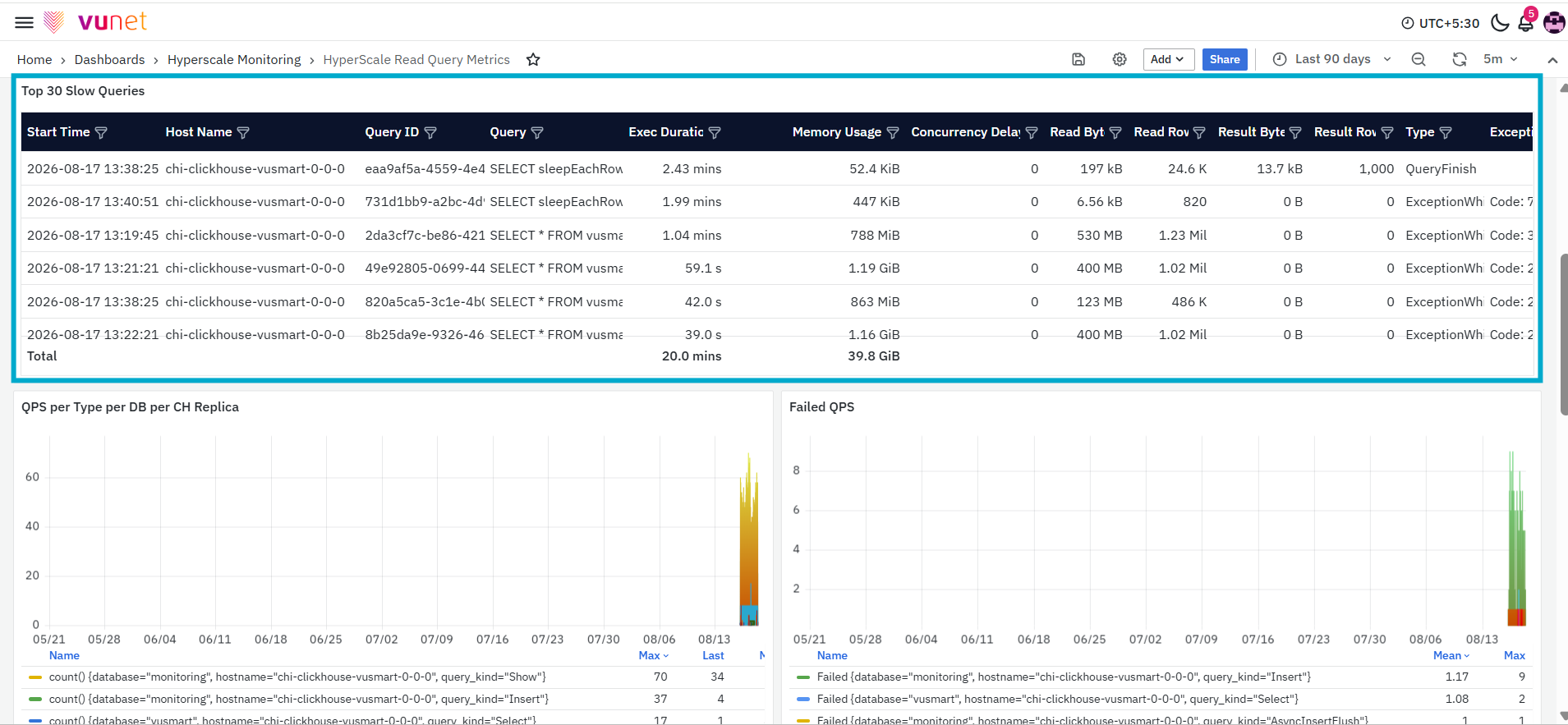
Task: Toggle dark mode moon icon
Action: [1500, 23]
